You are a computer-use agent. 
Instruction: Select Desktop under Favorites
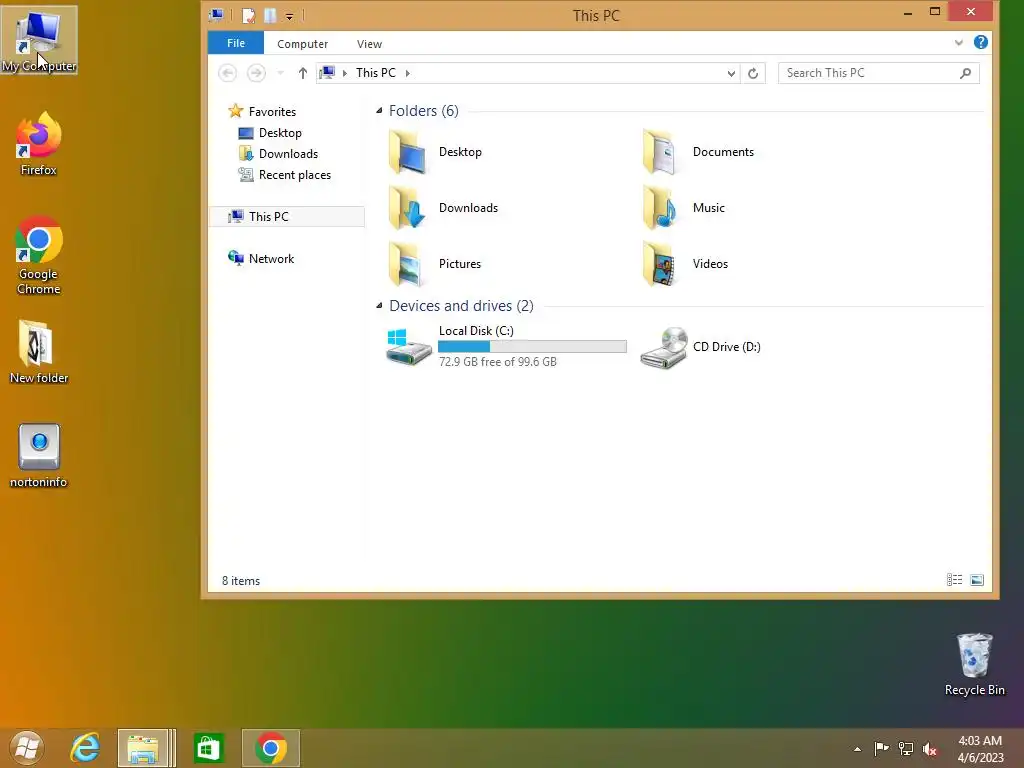270,133
